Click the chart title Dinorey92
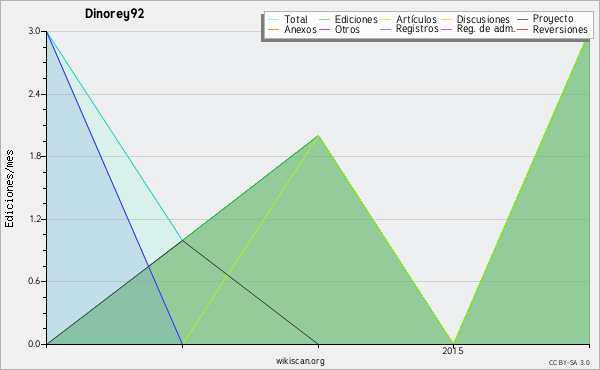The image size is (600, 370). (x=114, y=14)
